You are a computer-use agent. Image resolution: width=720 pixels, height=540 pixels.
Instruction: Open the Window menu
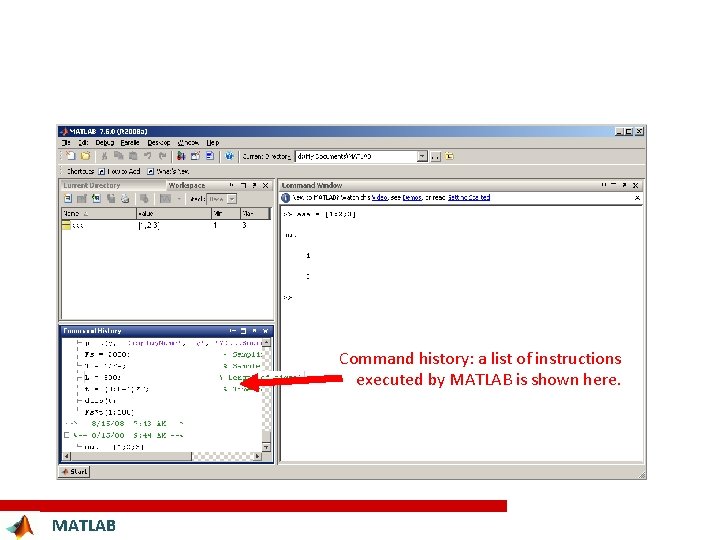(x=188, y=143)
